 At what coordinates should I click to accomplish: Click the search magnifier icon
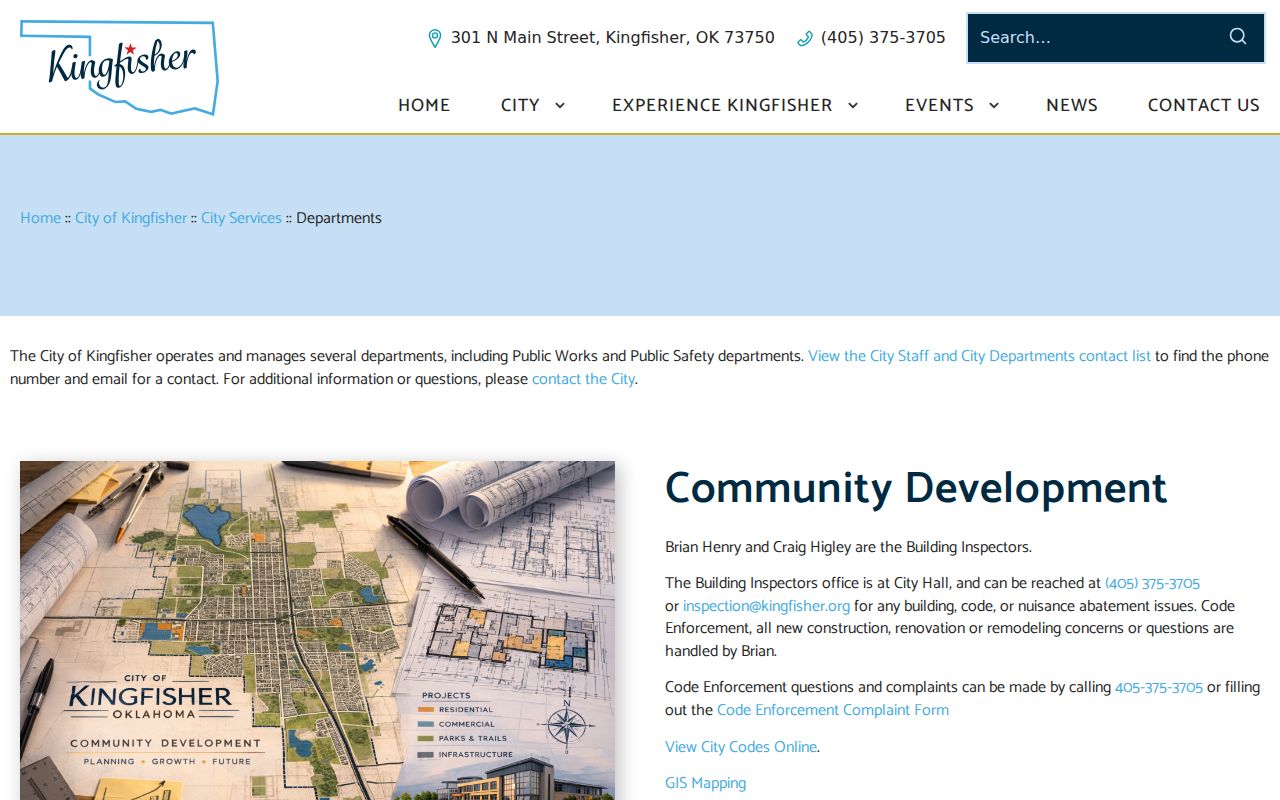point(1238,37)
